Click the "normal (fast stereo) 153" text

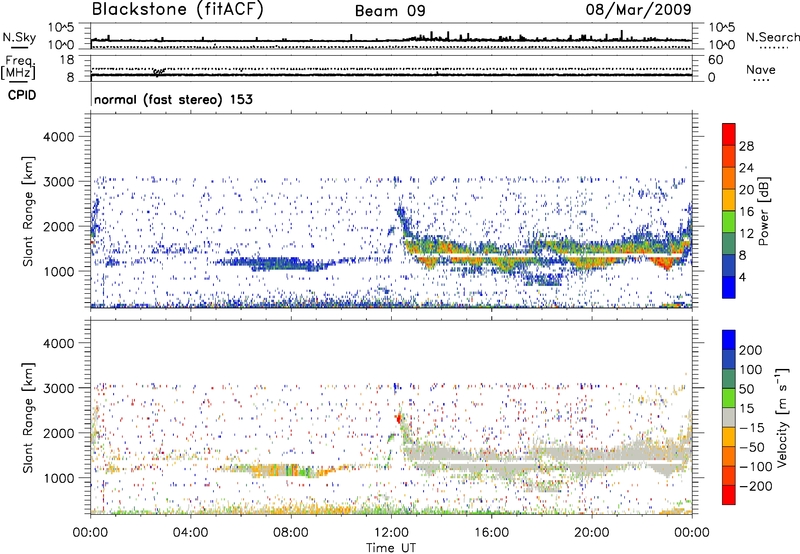(173, 99)
